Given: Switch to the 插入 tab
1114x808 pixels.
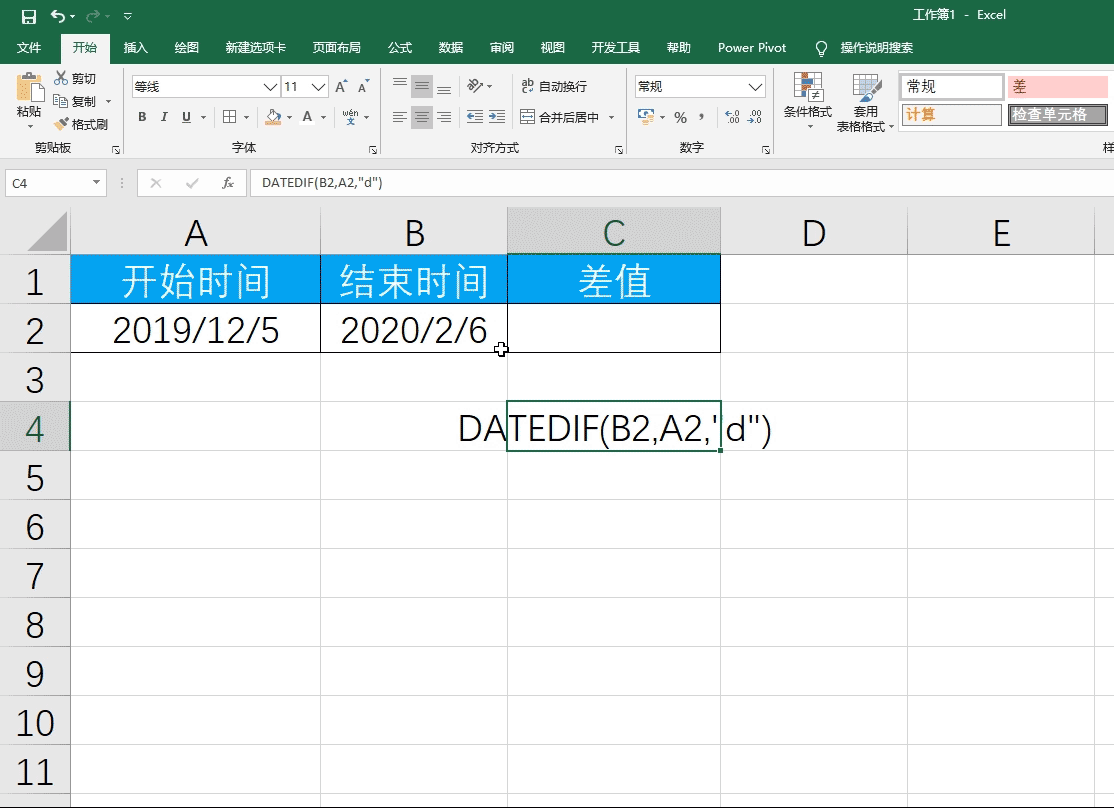Looking at the screenshot, I should (x=135, y=48).
